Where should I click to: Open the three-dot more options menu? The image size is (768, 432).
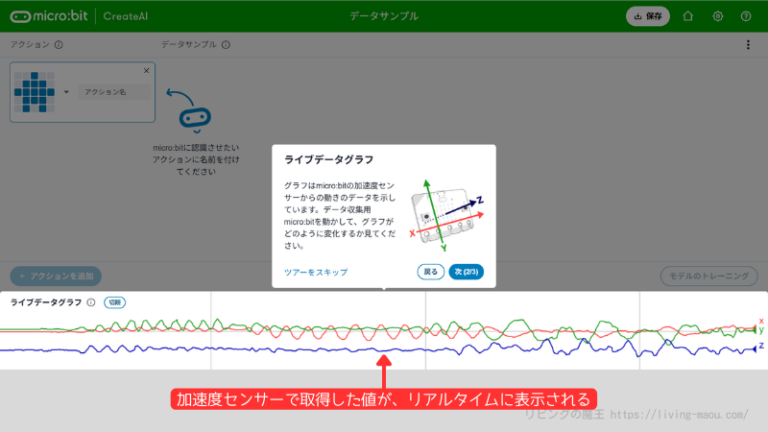(x=748, y=45)
